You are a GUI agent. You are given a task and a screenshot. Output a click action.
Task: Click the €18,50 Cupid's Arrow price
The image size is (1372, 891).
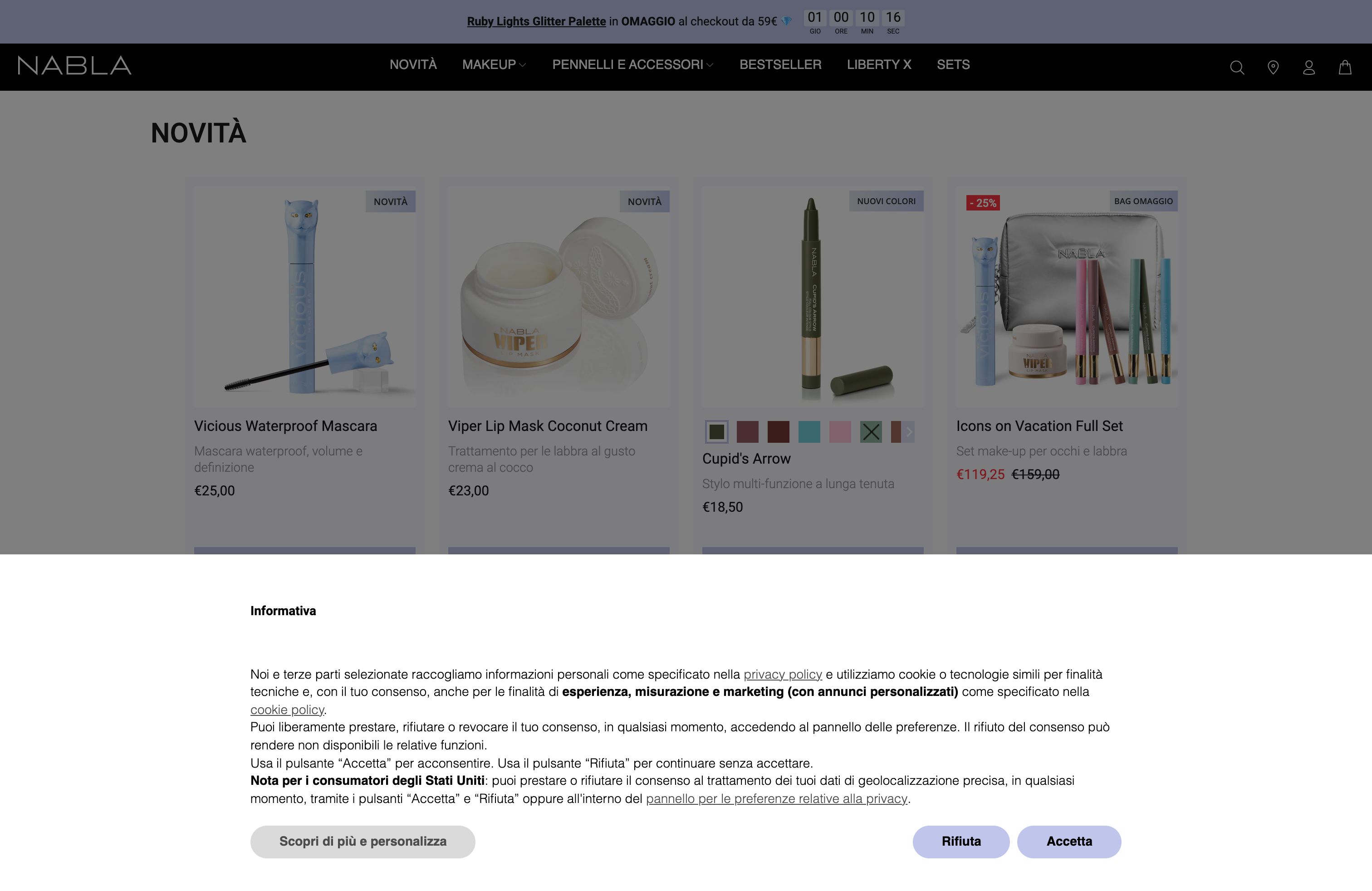point(722,507)
